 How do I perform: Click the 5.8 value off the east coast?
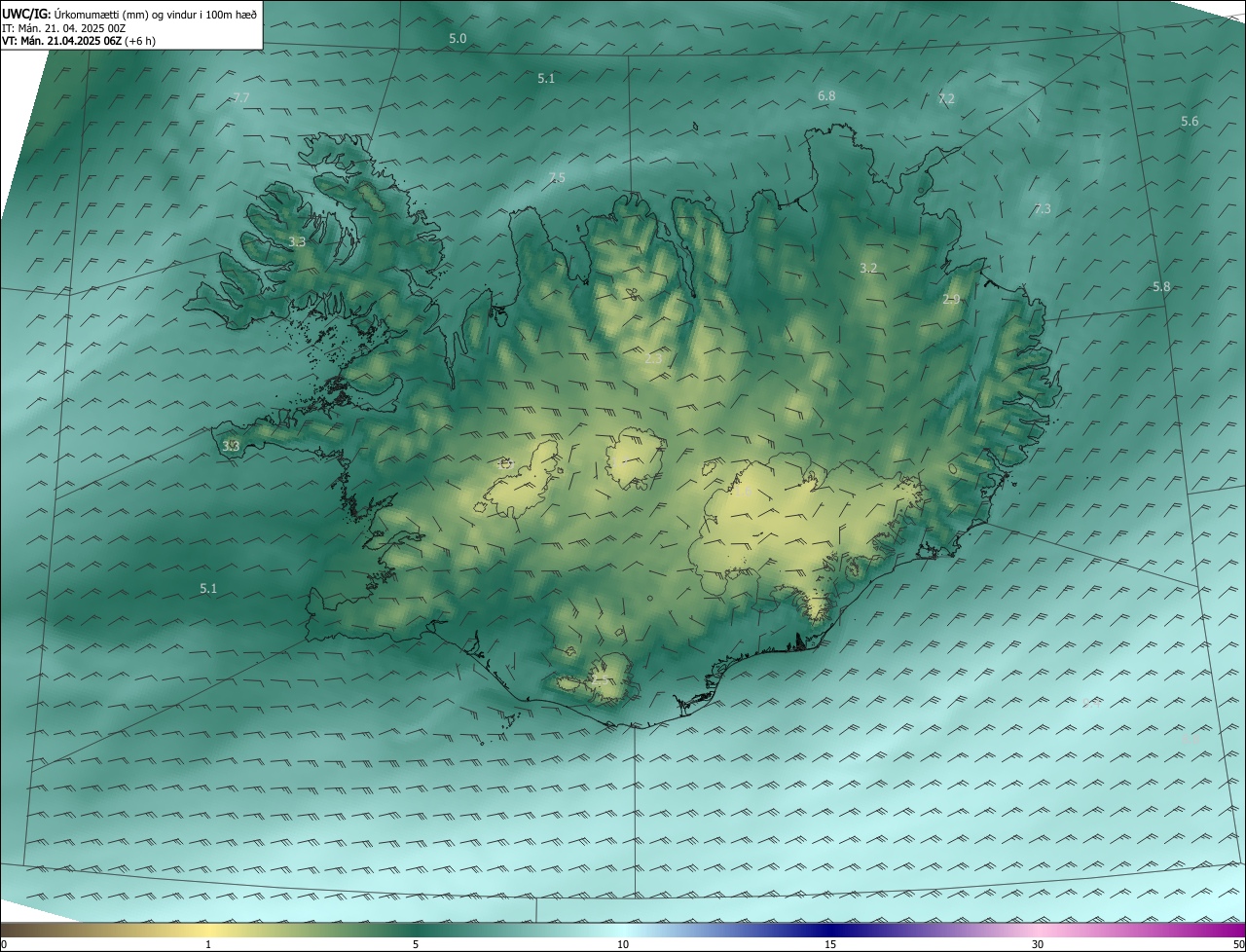coord(1161,287)
